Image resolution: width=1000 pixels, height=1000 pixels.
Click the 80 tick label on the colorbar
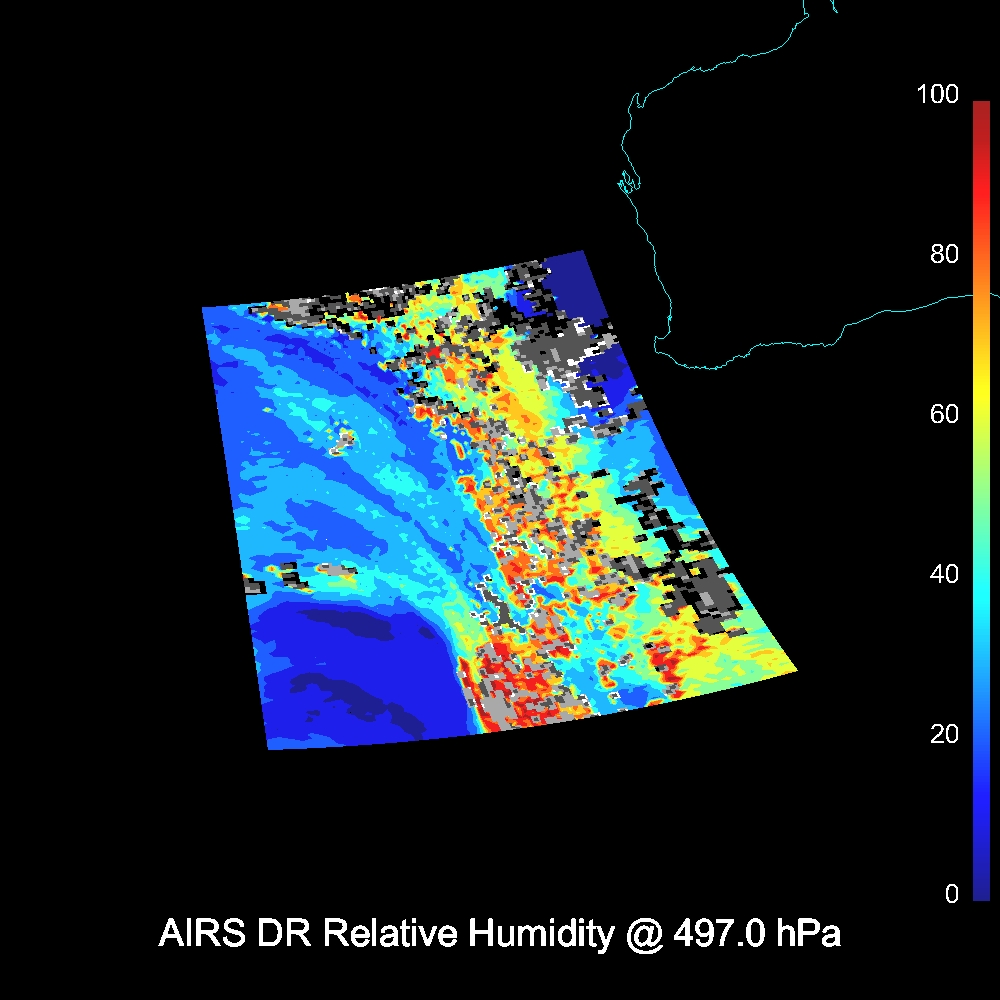click(x=943, y=255)
